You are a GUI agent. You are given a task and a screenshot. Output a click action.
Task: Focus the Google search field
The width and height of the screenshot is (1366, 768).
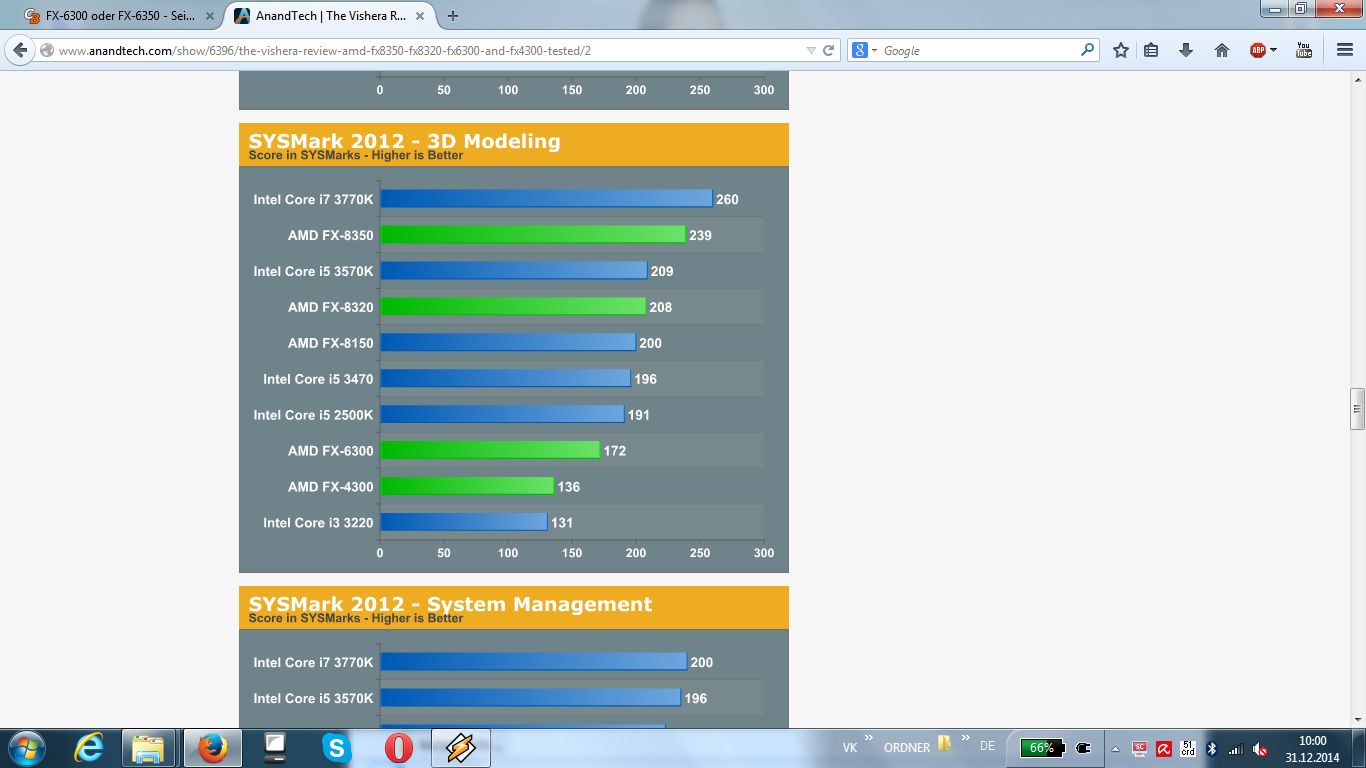[x=980, y=50]
